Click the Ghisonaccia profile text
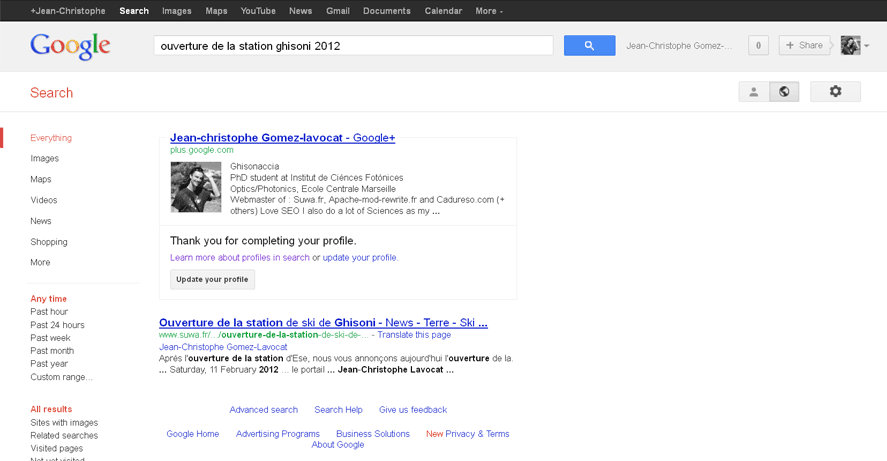 pyautogui.click(x=255, y=166)
